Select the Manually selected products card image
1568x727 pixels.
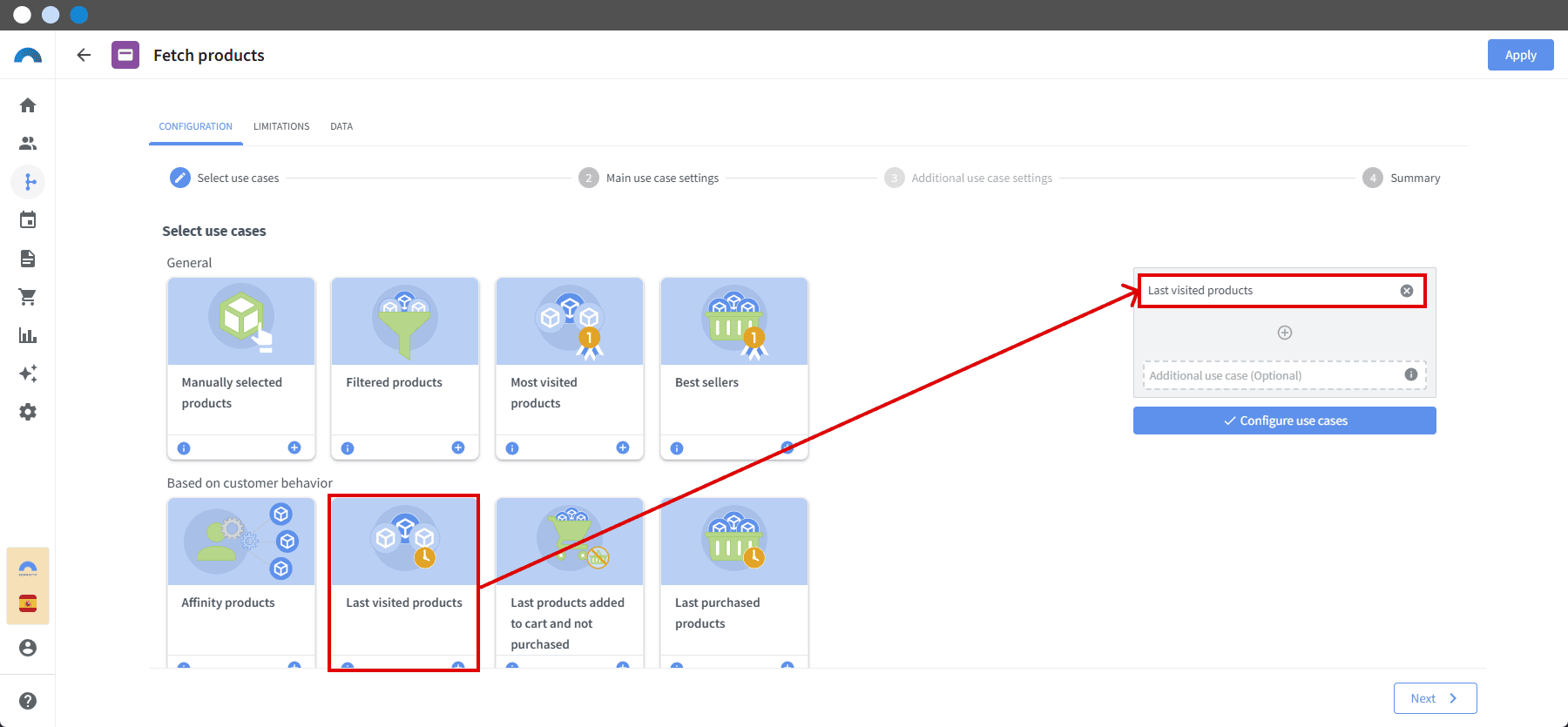point(241,321)
